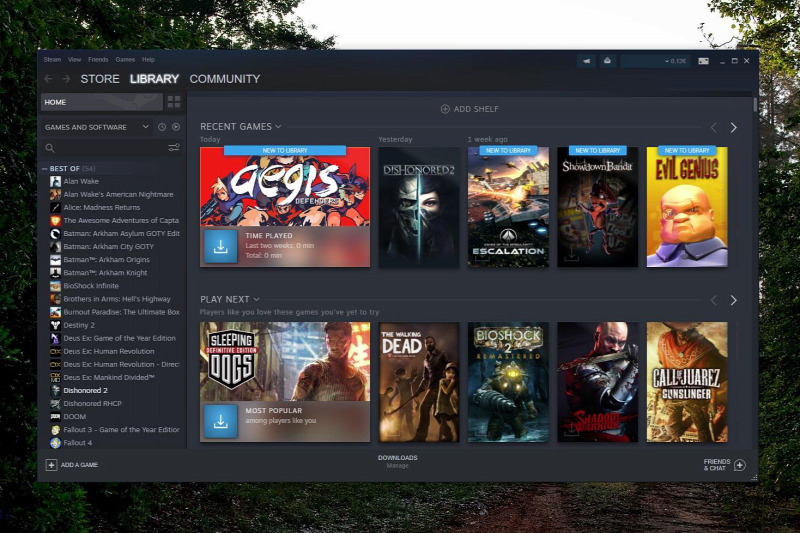Click the Alice: Madness Returns icon
Image resolution: width=800 pixels, height=533 pixels.
55,207
